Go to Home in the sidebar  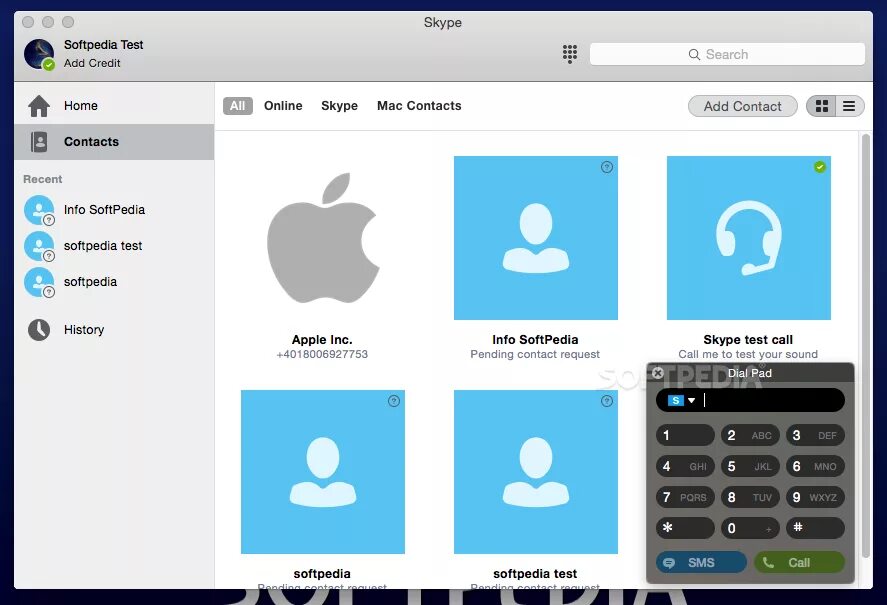114,106
